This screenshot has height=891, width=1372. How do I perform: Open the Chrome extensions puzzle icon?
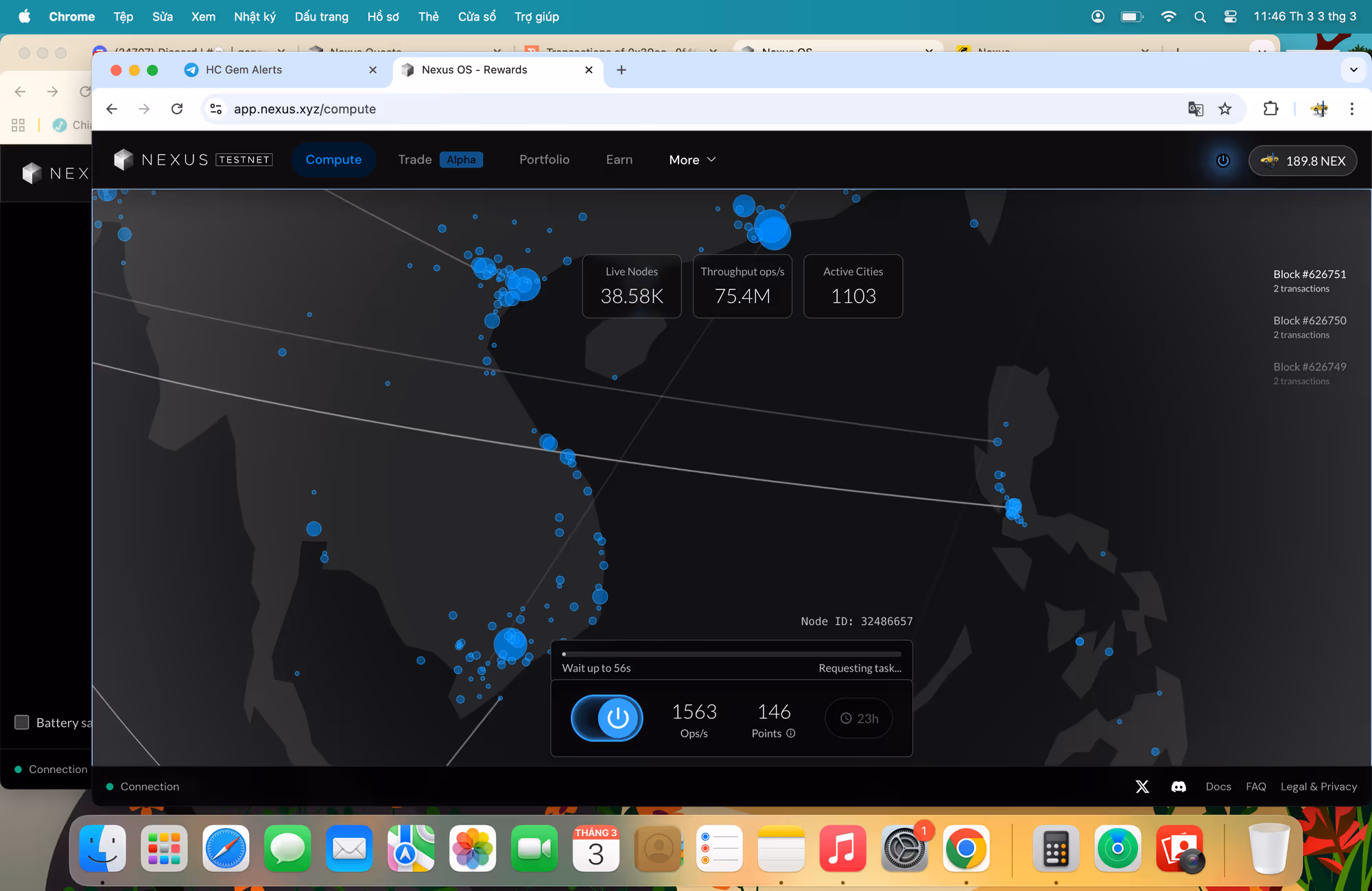click(x=1270, y=109)
